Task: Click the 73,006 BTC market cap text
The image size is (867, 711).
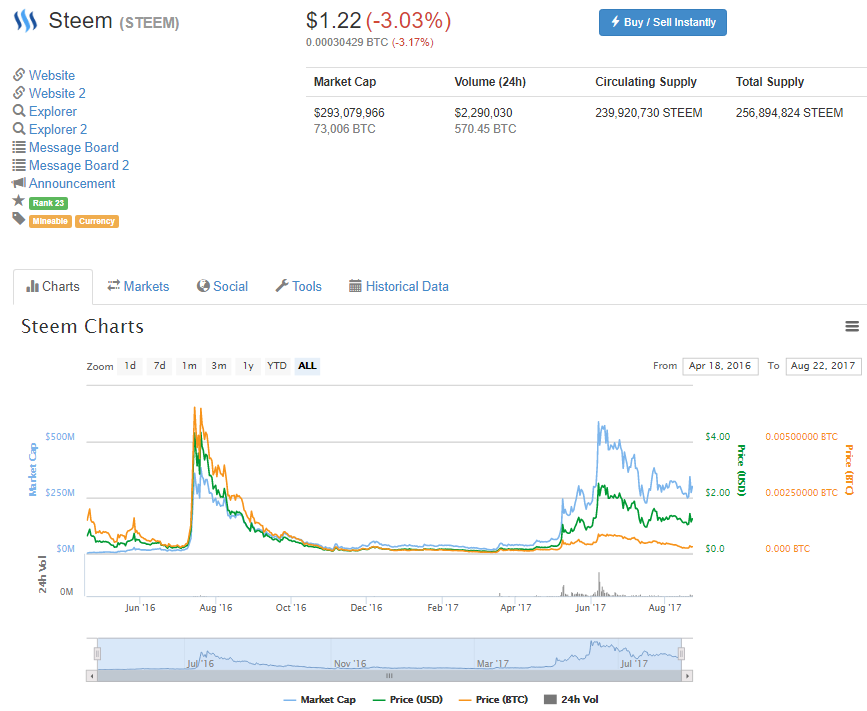Action: 344,129
